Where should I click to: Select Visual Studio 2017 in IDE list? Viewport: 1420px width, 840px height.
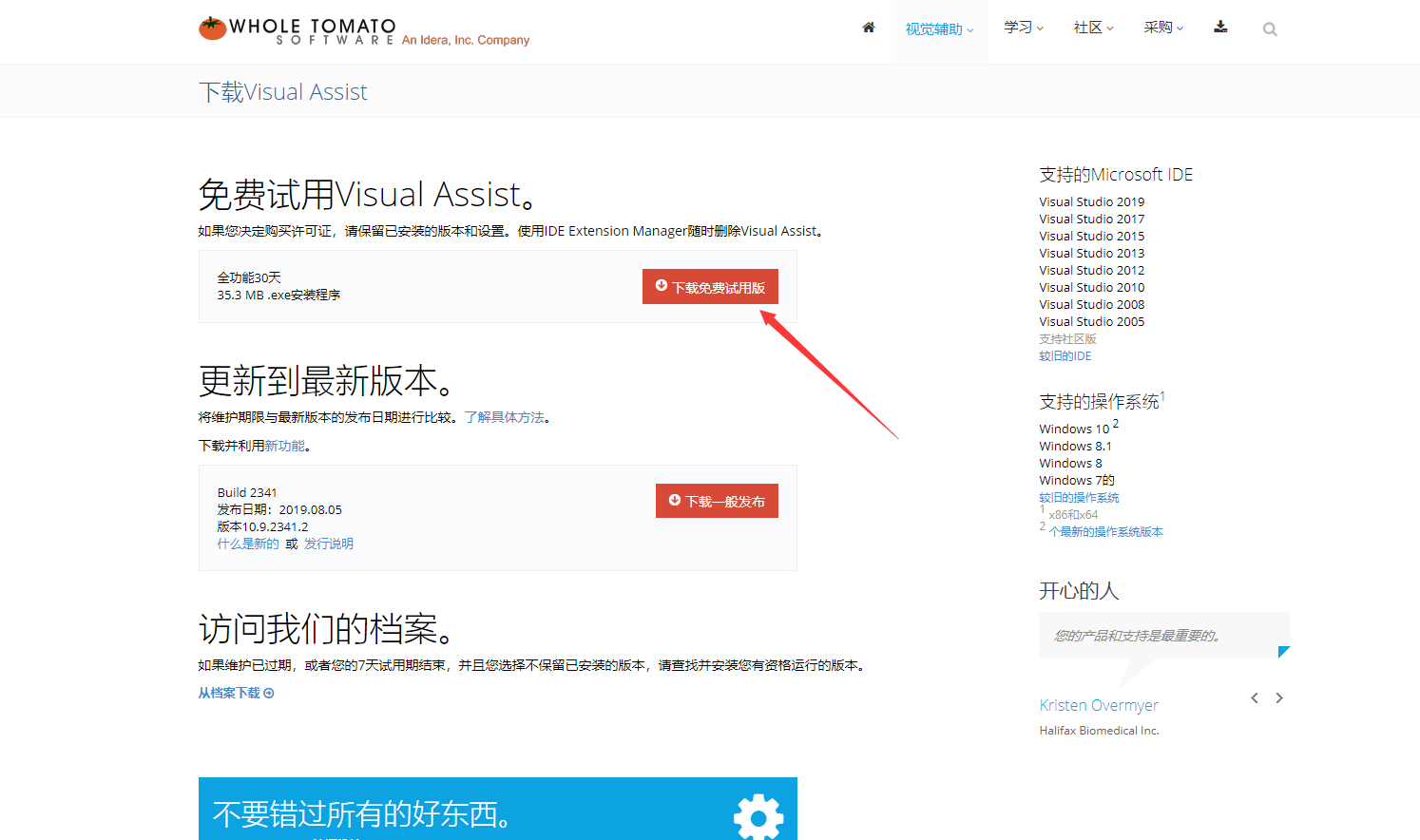coord(1092,219)
